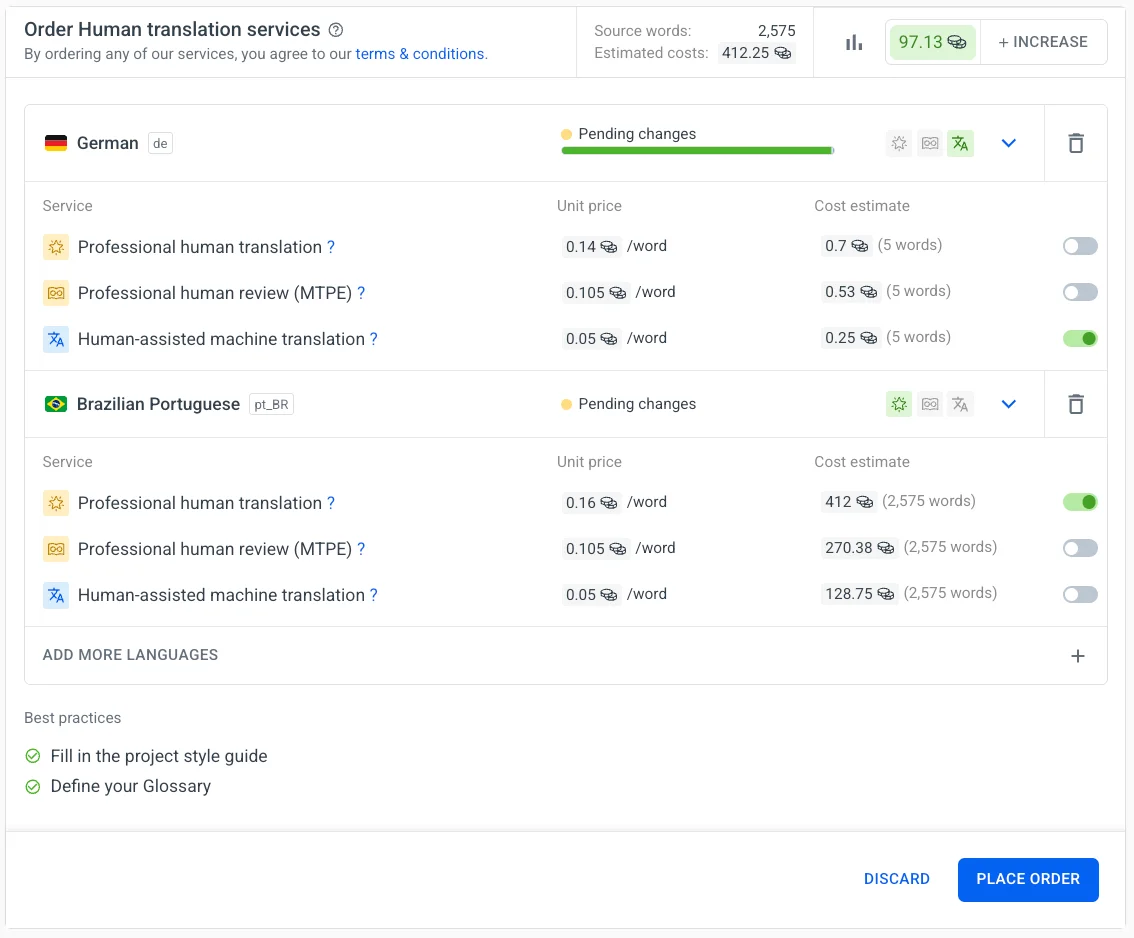This screenshot has width=1134, height=938.
Task: Click the PLACE ORDER button
Action: click(x=1028, y=879)
